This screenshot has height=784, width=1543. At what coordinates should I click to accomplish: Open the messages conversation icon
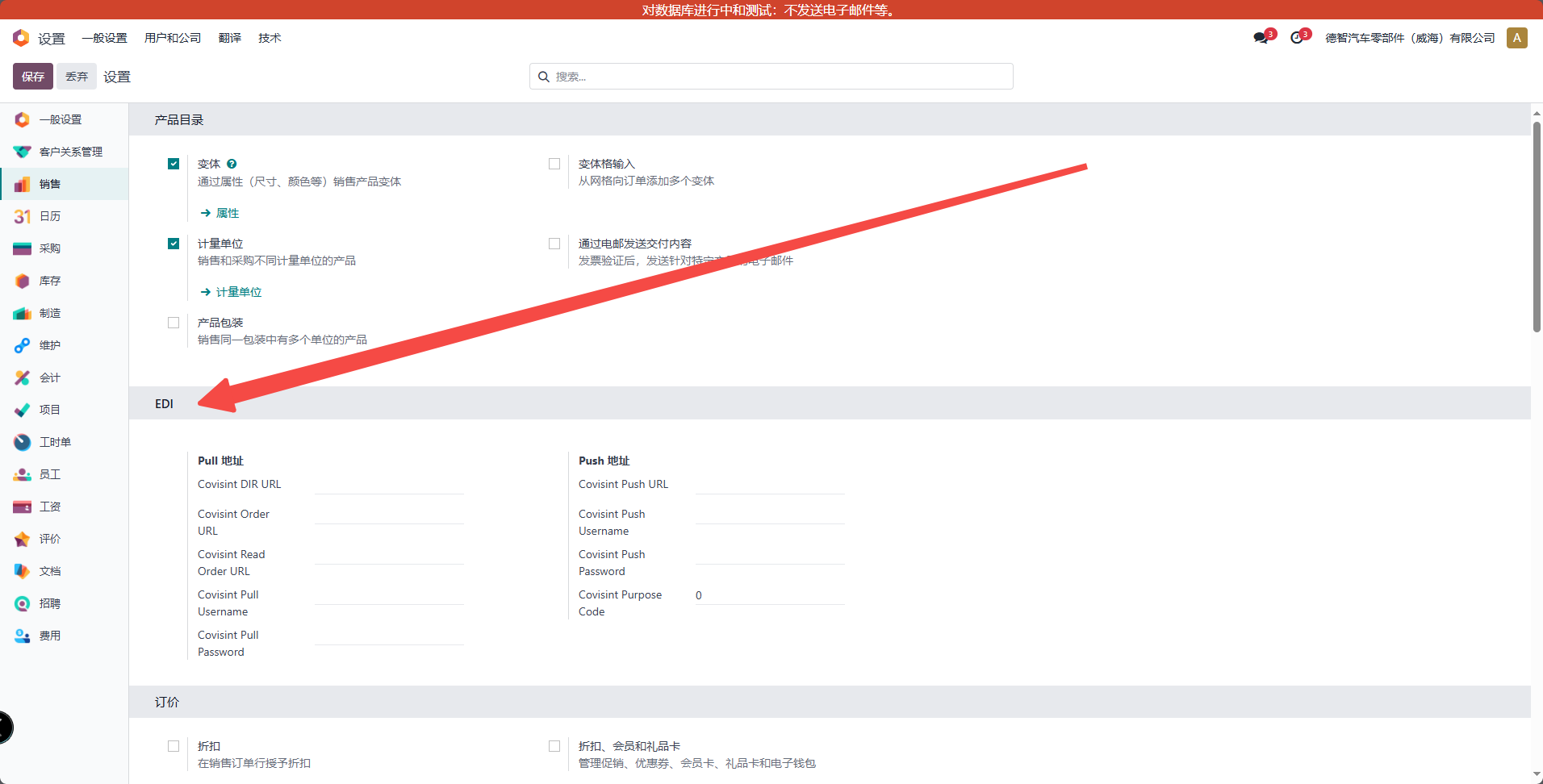1261,38
